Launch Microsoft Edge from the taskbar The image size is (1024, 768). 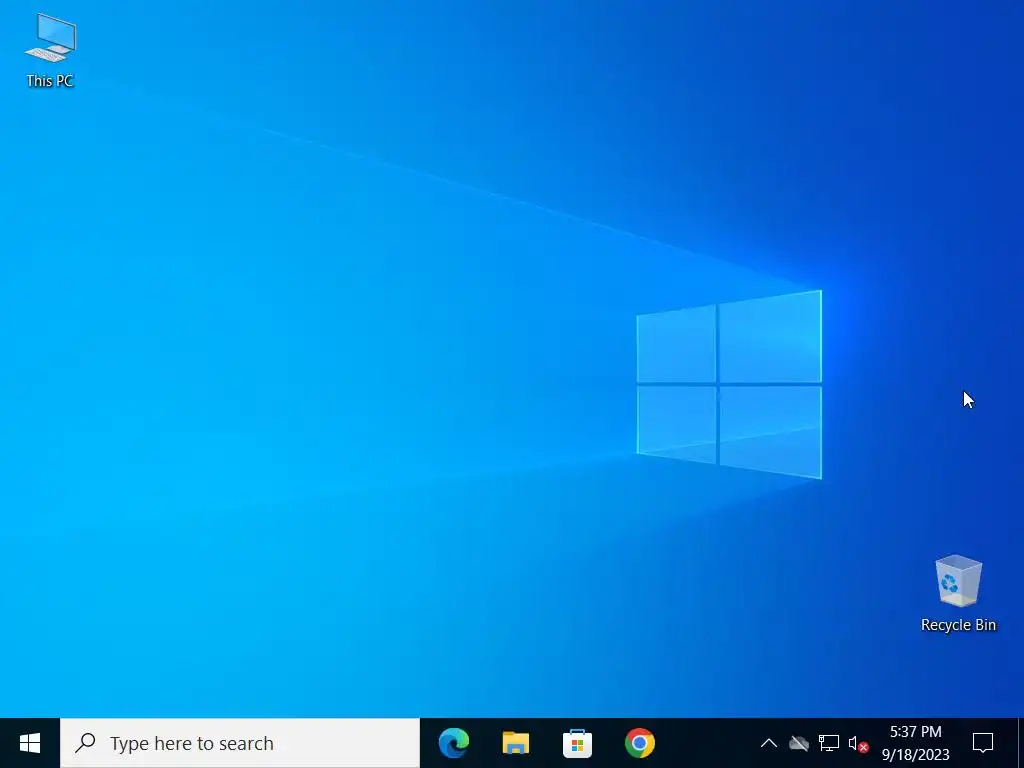pyautogui.click(x=454, y=743)
